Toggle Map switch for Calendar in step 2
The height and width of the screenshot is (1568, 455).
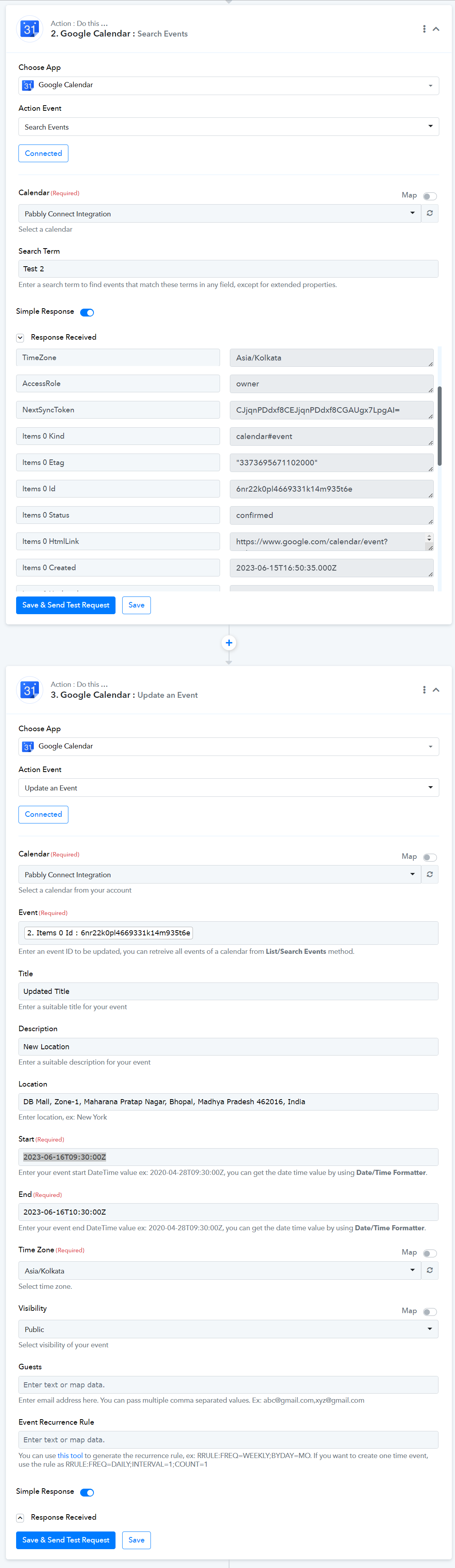(x=430, y=196)
